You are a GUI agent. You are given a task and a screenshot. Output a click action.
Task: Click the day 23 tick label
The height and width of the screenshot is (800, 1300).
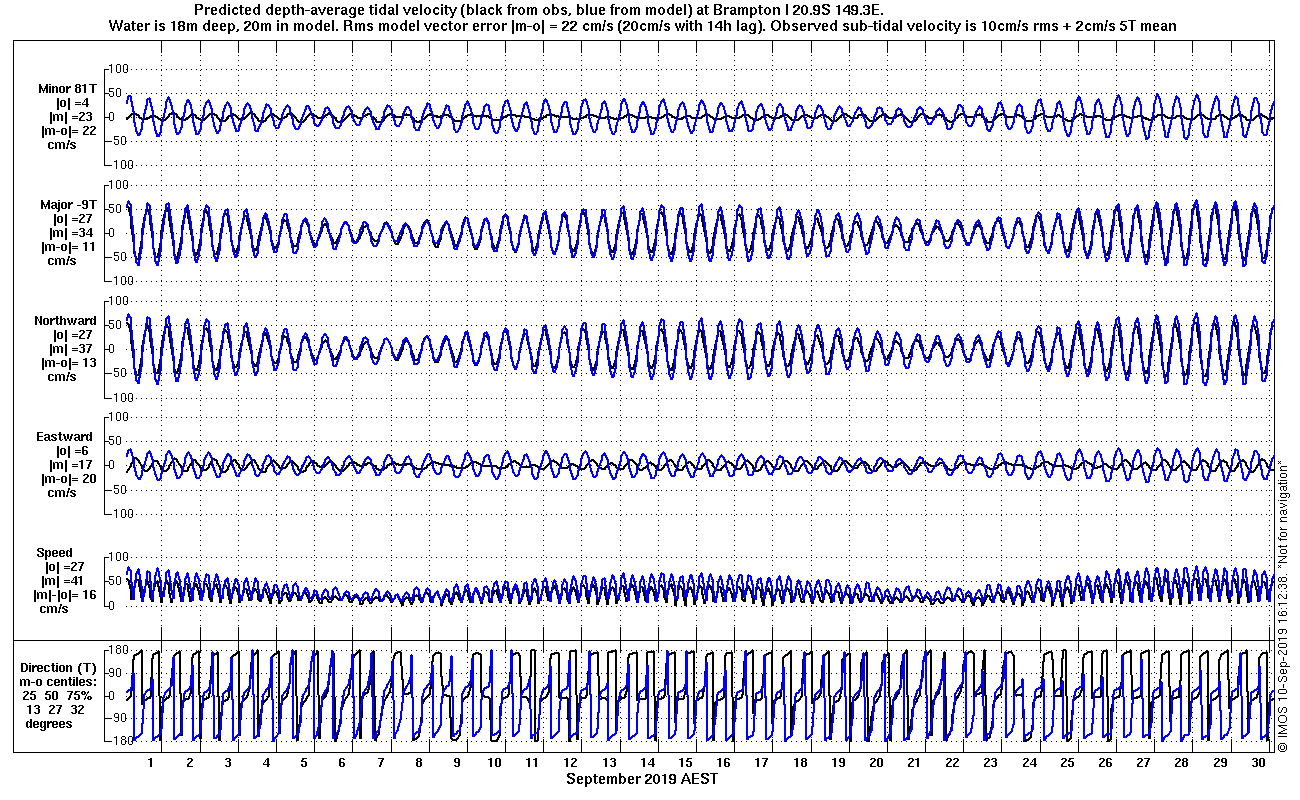coord(991,762)
